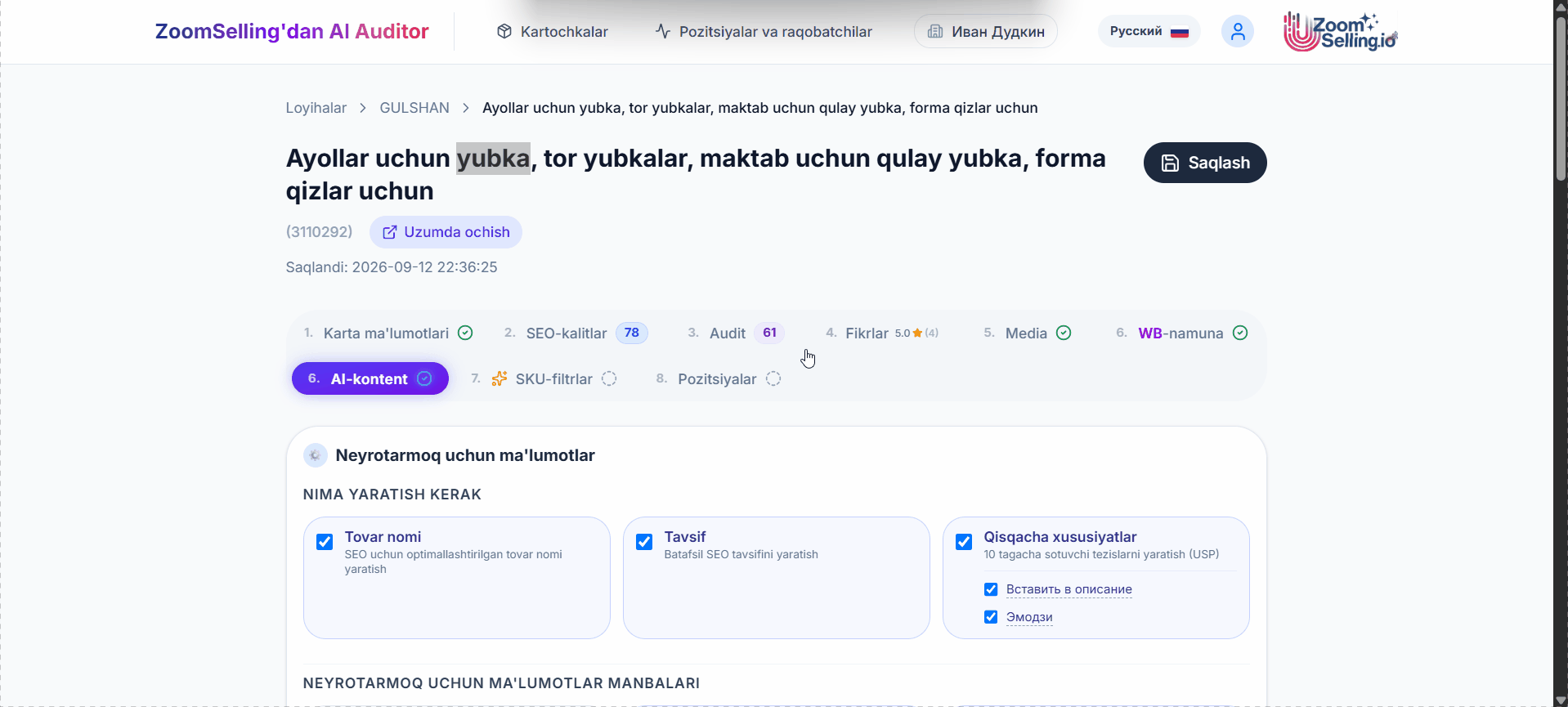1568x707 pixels.
Task: Click the Kartochkalar cube icon
Action: pos(504,31)
